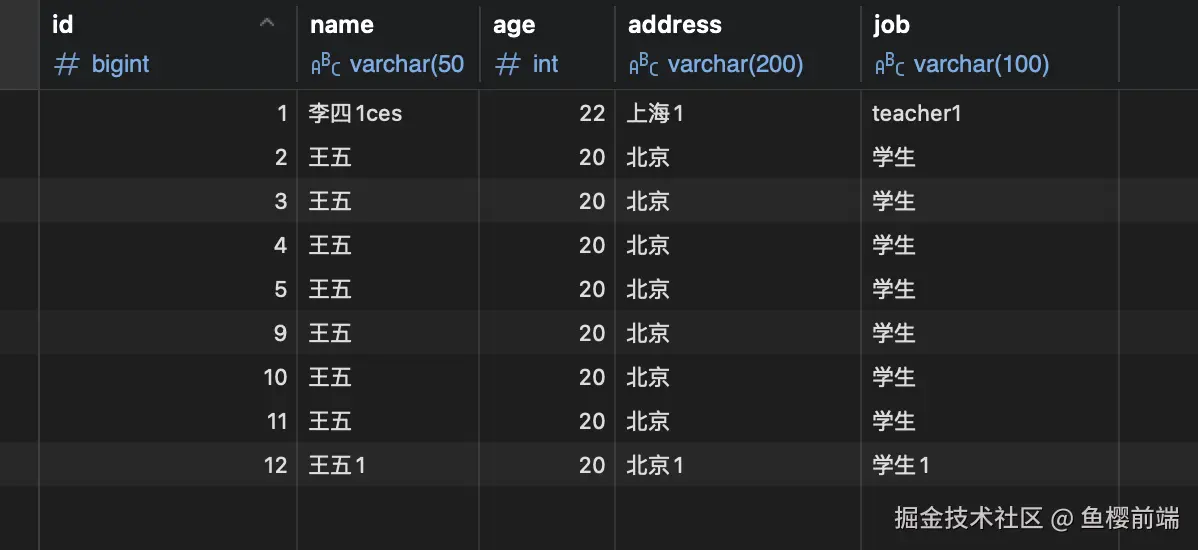This screenshot has width=1198, height=550.
Task: Click the address column header
Action: [674, 25]
